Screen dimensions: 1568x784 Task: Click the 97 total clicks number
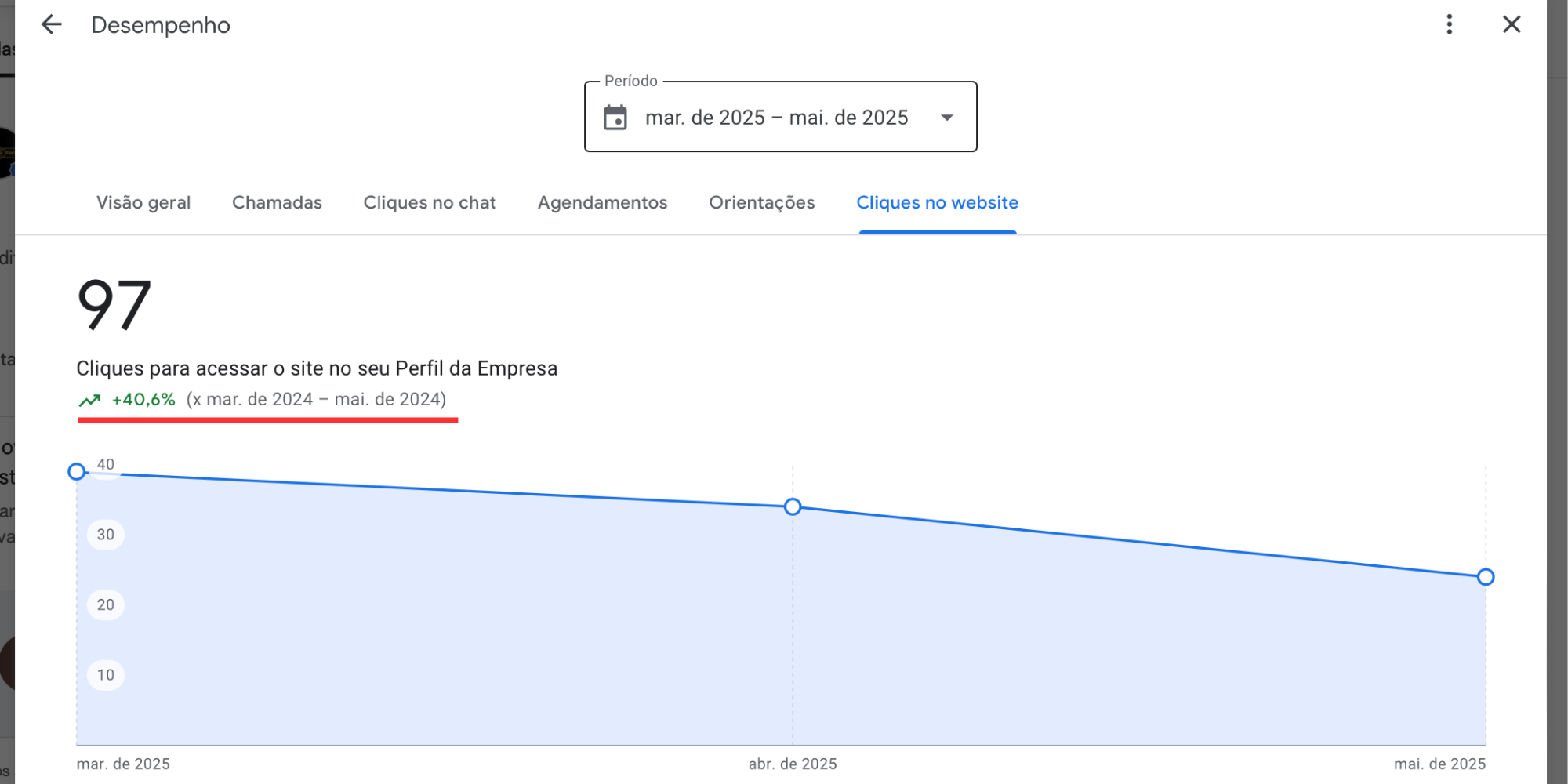pos(114,305)
